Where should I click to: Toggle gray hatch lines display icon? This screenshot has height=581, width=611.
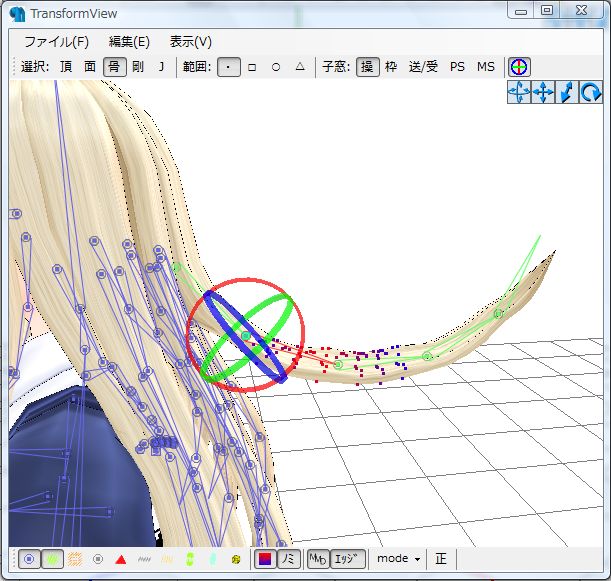144,559
